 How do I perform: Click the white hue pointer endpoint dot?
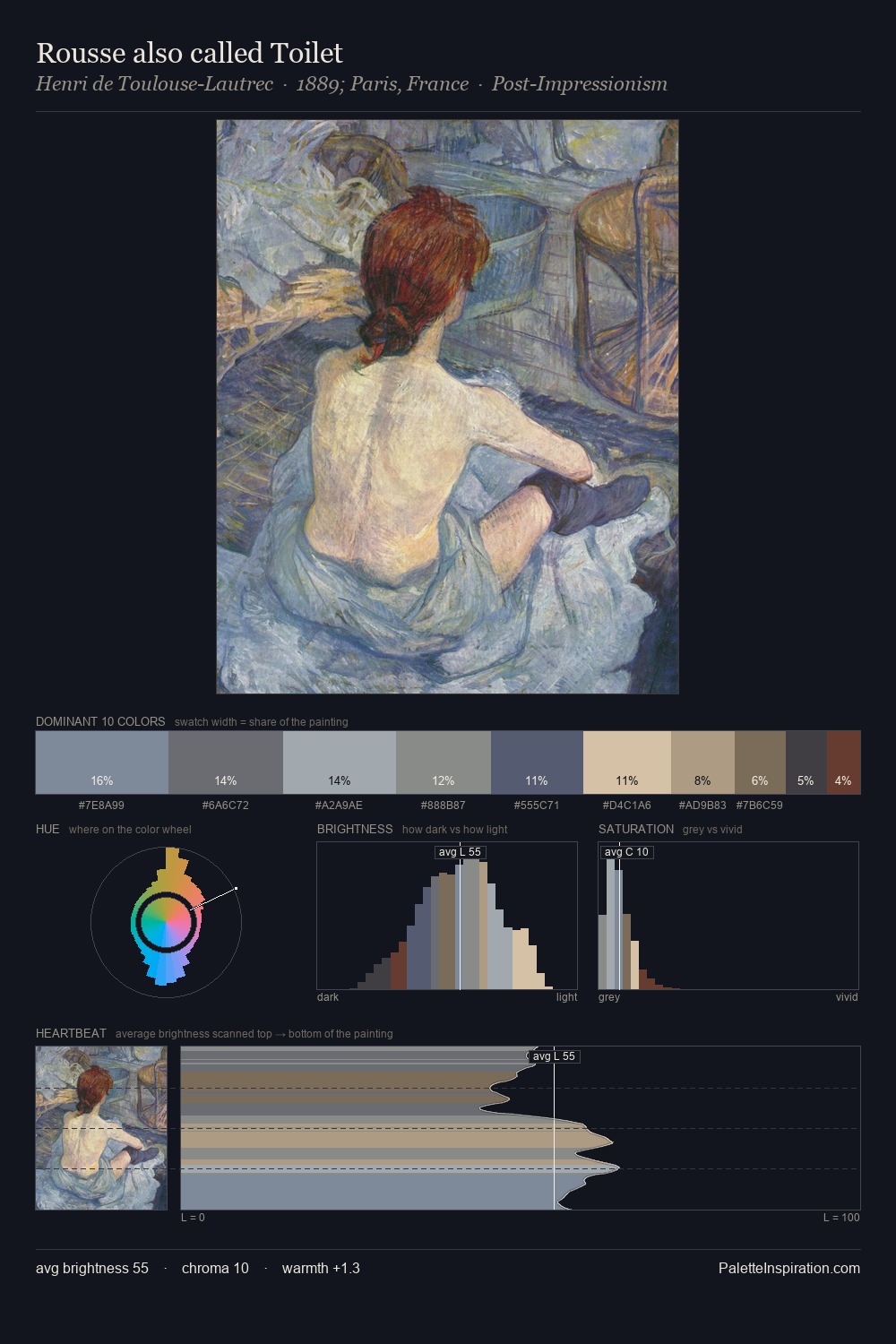click(236, 889)
